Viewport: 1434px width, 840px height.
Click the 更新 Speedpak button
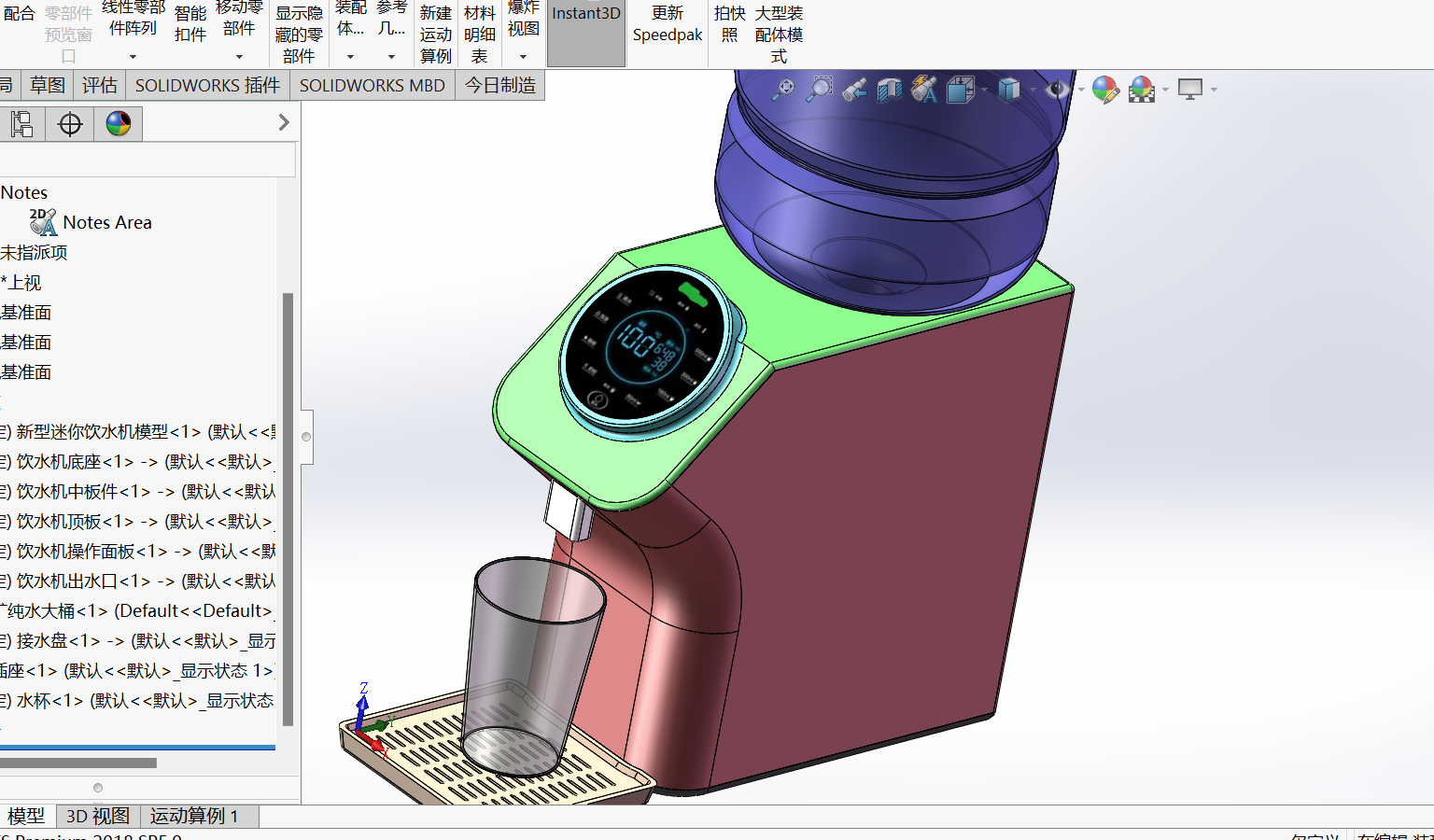coord(668,24)
